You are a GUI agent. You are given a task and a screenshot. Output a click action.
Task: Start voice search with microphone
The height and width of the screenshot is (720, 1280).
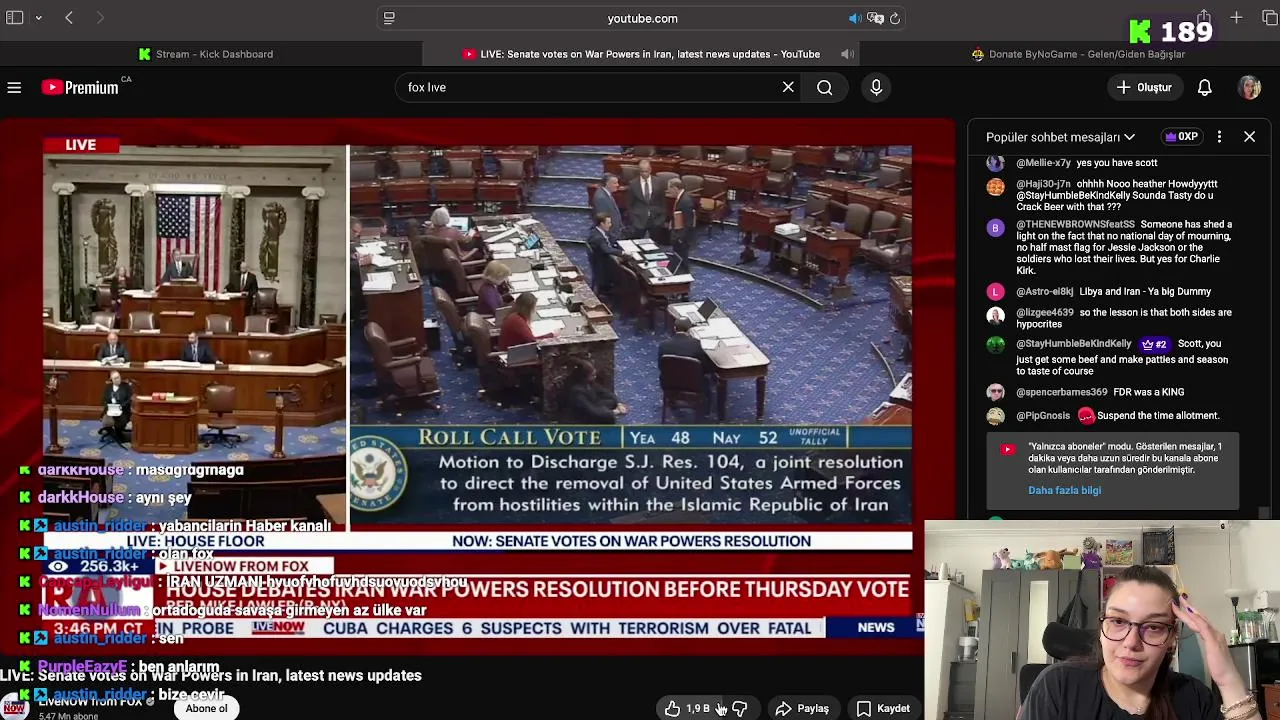pyautogui.click(x=876, y=87)
